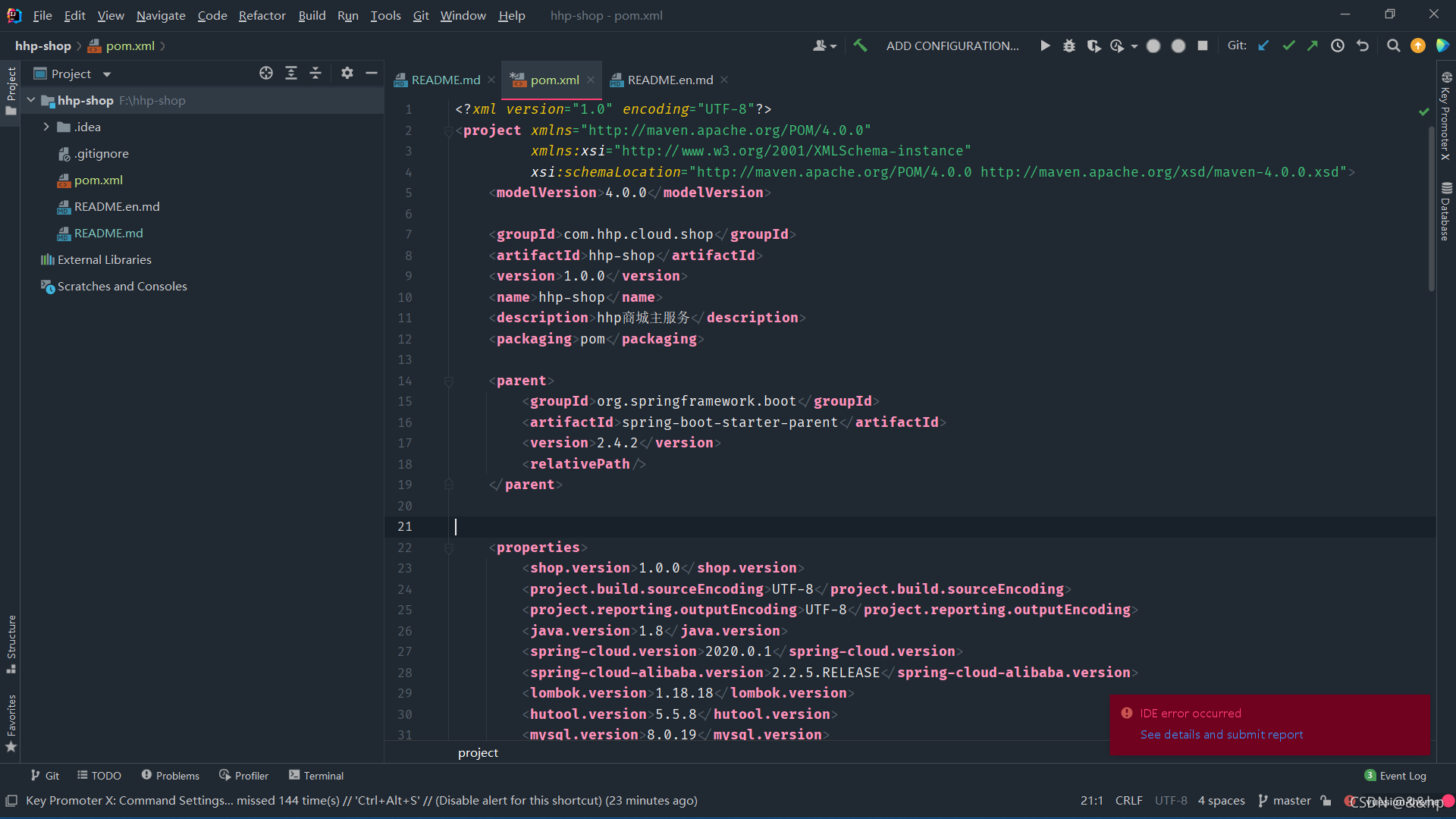Switch to README.en.md tab
This screenshot has height=819, width=1456.
[670, 80]
